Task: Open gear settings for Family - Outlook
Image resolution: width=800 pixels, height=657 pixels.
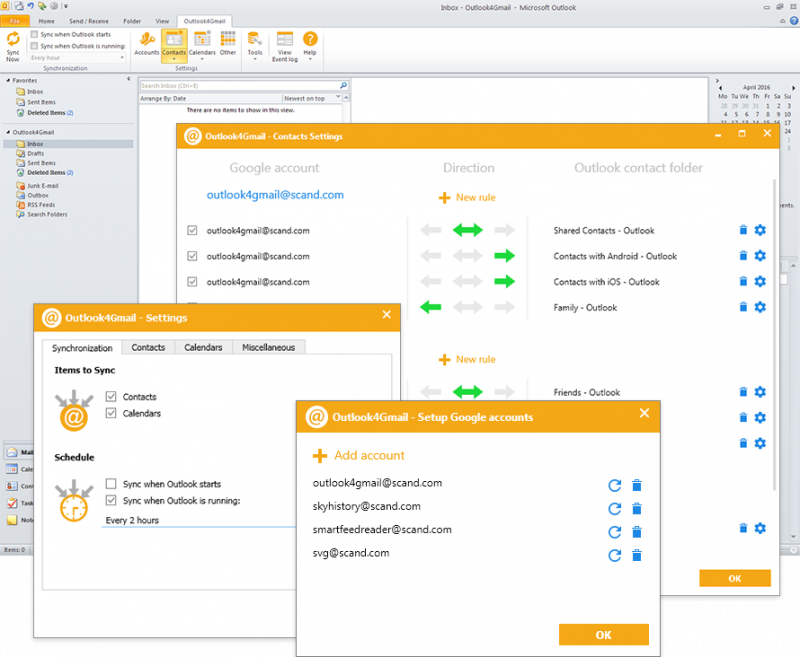Action: (x=760, y=307)
